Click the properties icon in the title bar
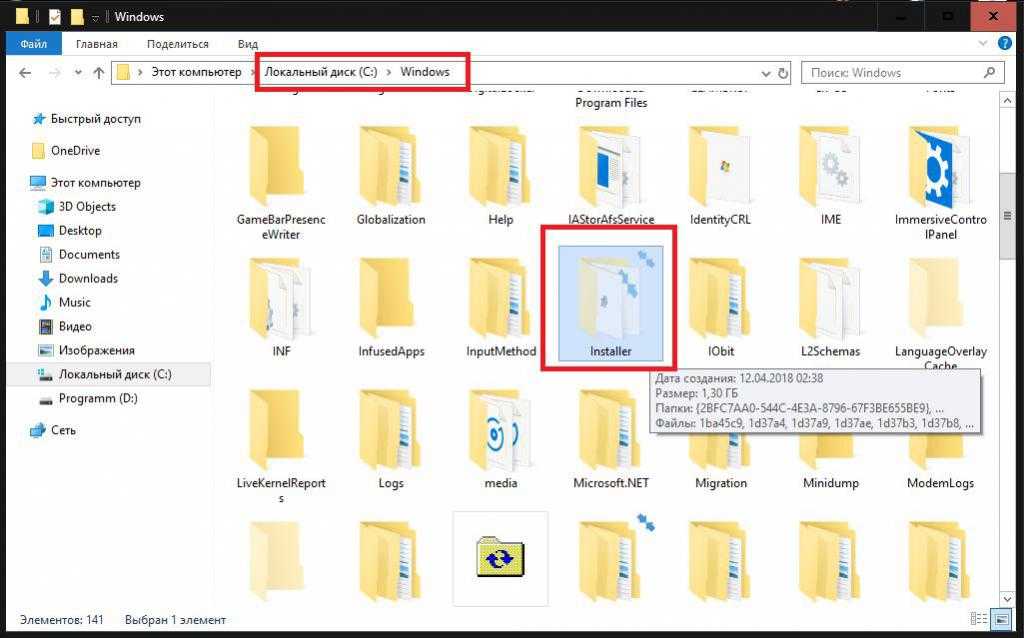1024x638 pixels. [56, 16]
